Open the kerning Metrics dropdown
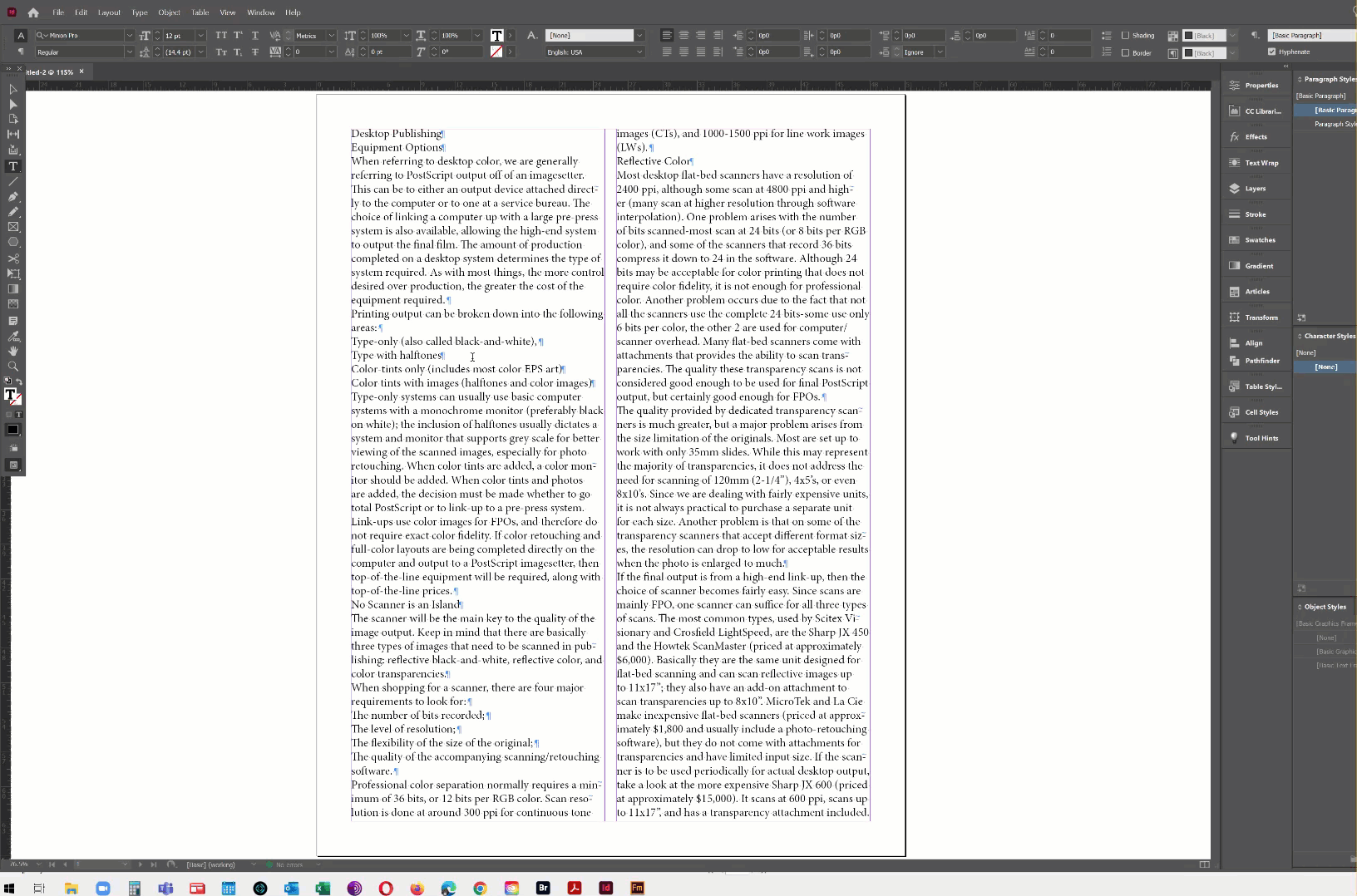The width and height of the screenshot is (1357, 896). (x=331, y=35)
